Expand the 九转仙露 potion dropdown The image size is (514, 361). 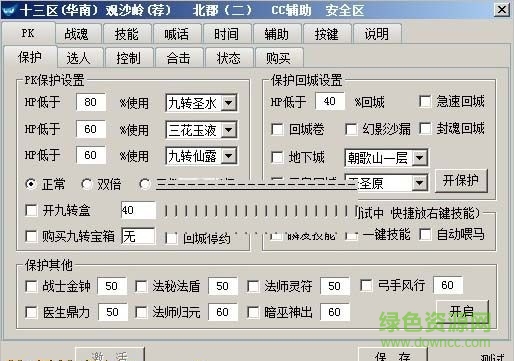pyautogui.click(x=229, y=156)
